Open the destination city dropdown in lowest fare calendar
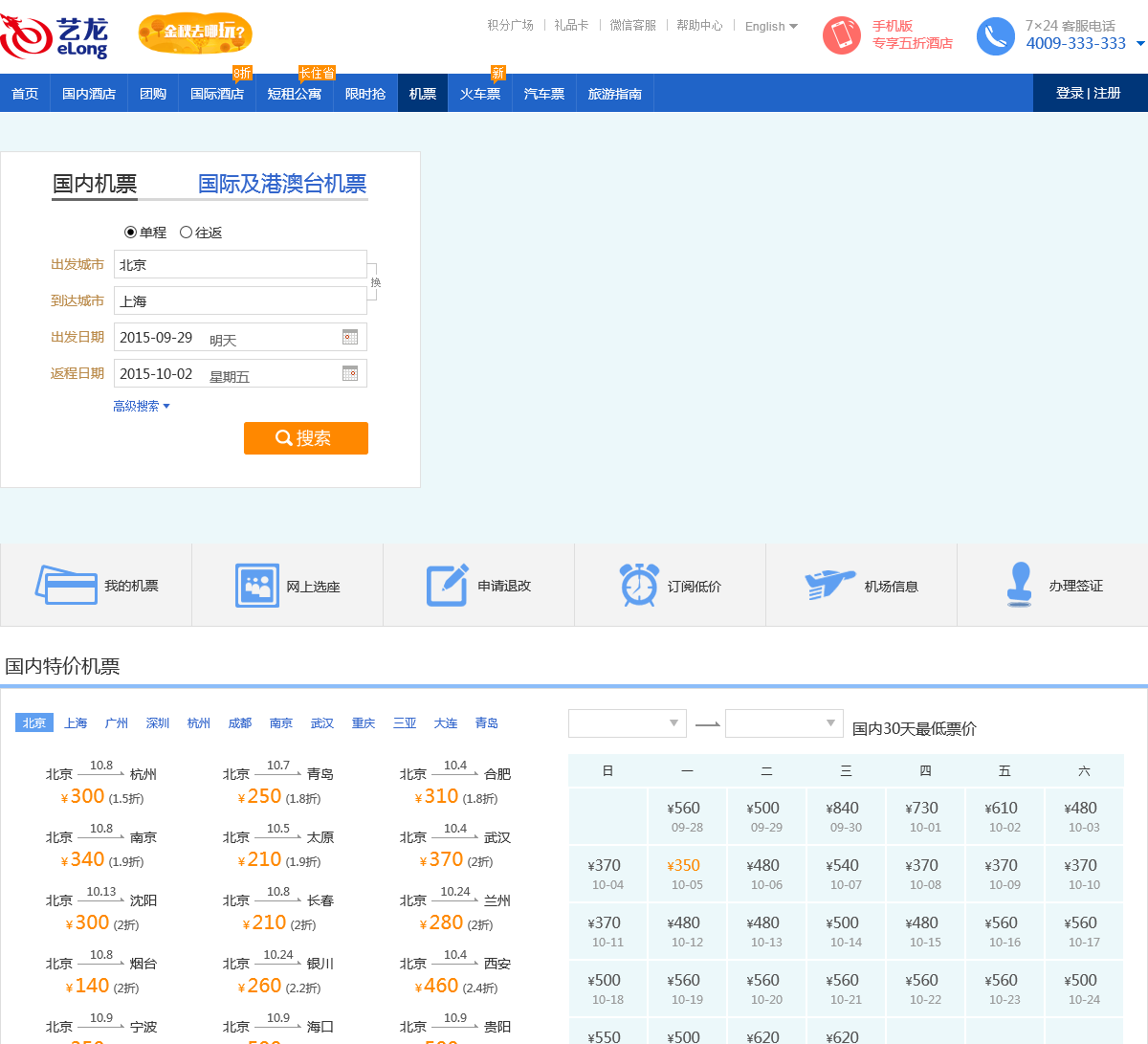 click(x=784, y=723)
